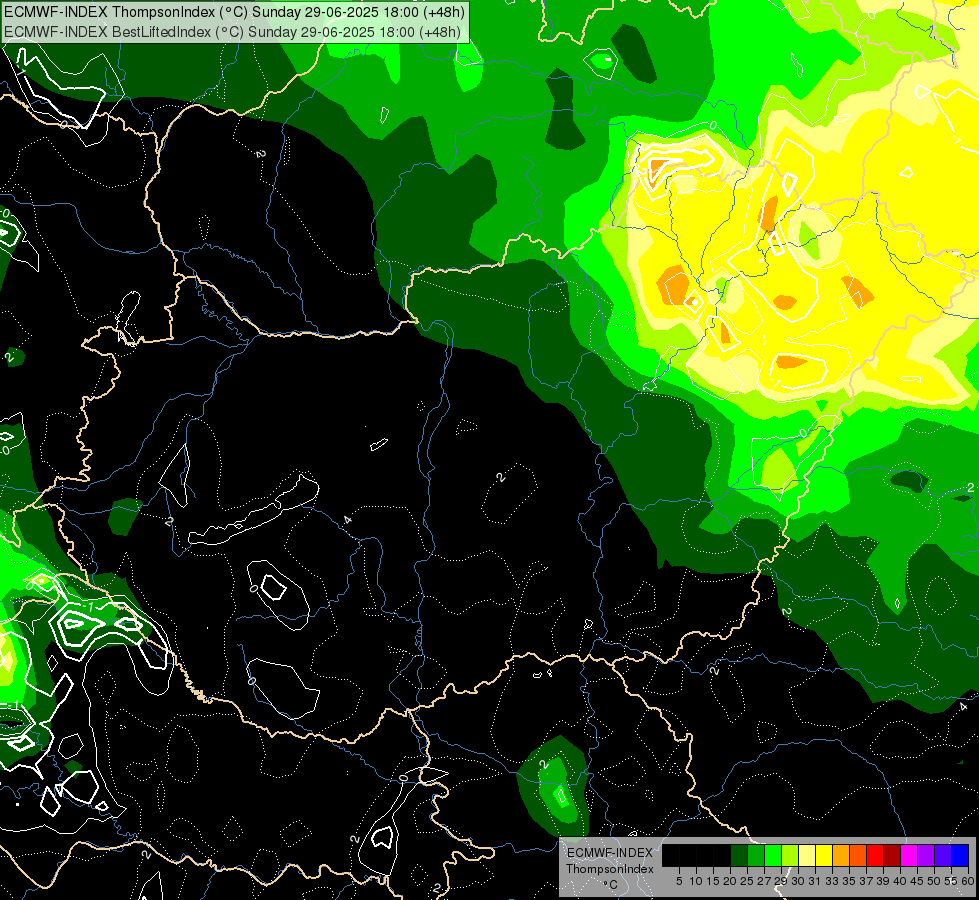Click legend tick value '40'

(900, 881)
